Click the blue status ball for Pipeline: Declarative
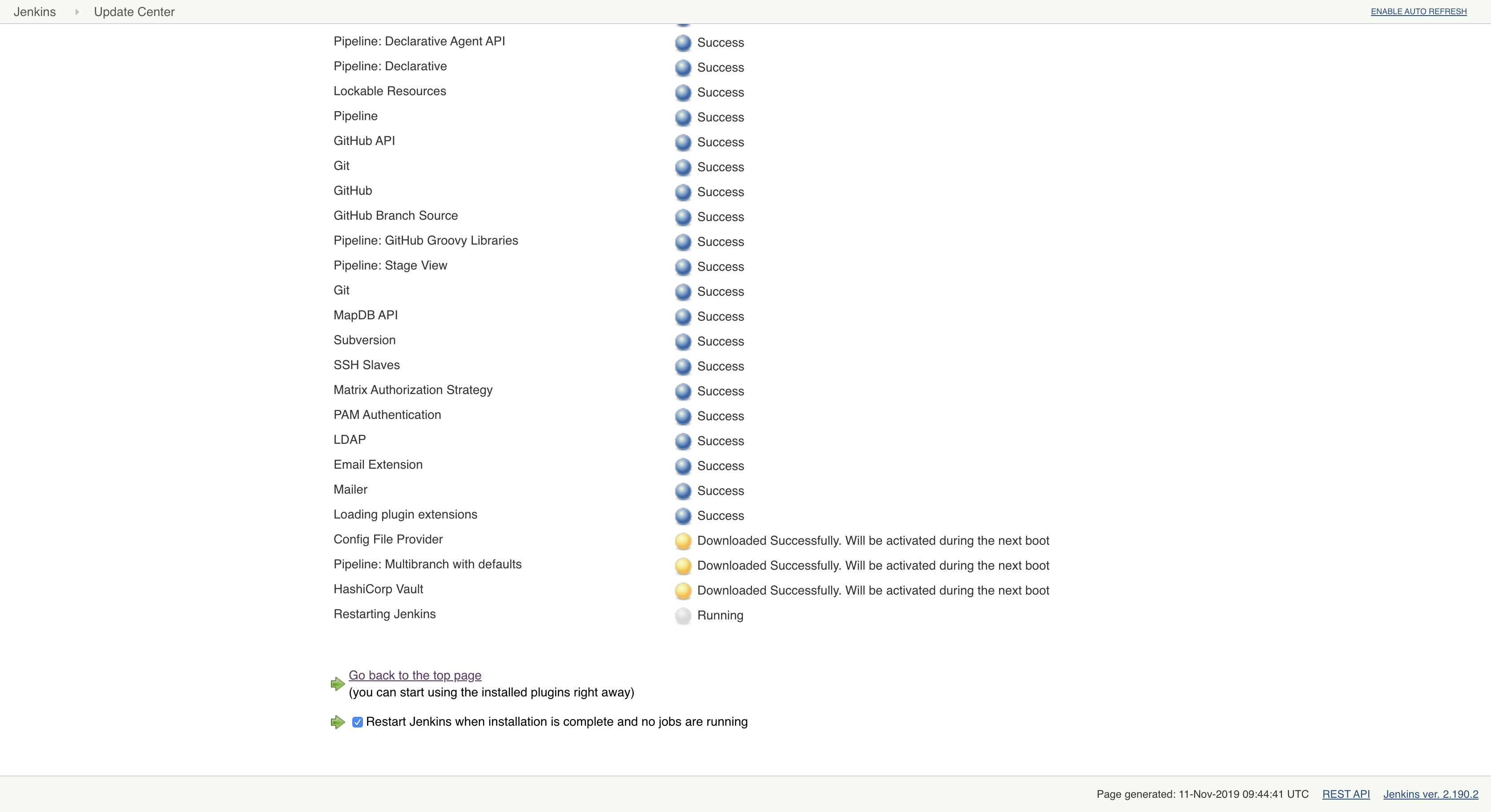Image resolution: width=1491 pixels, height=812 pixels. coord(683,68)
